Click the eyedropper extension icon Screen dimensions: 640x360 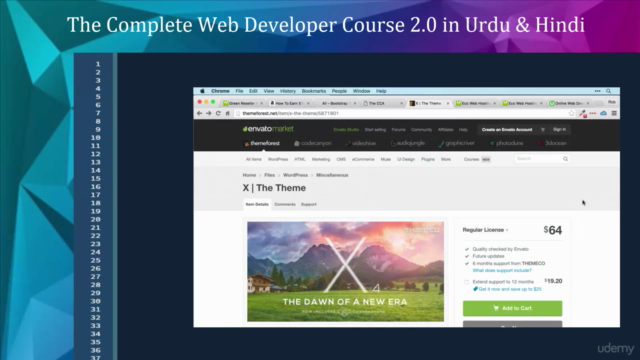tap(583, 114)
